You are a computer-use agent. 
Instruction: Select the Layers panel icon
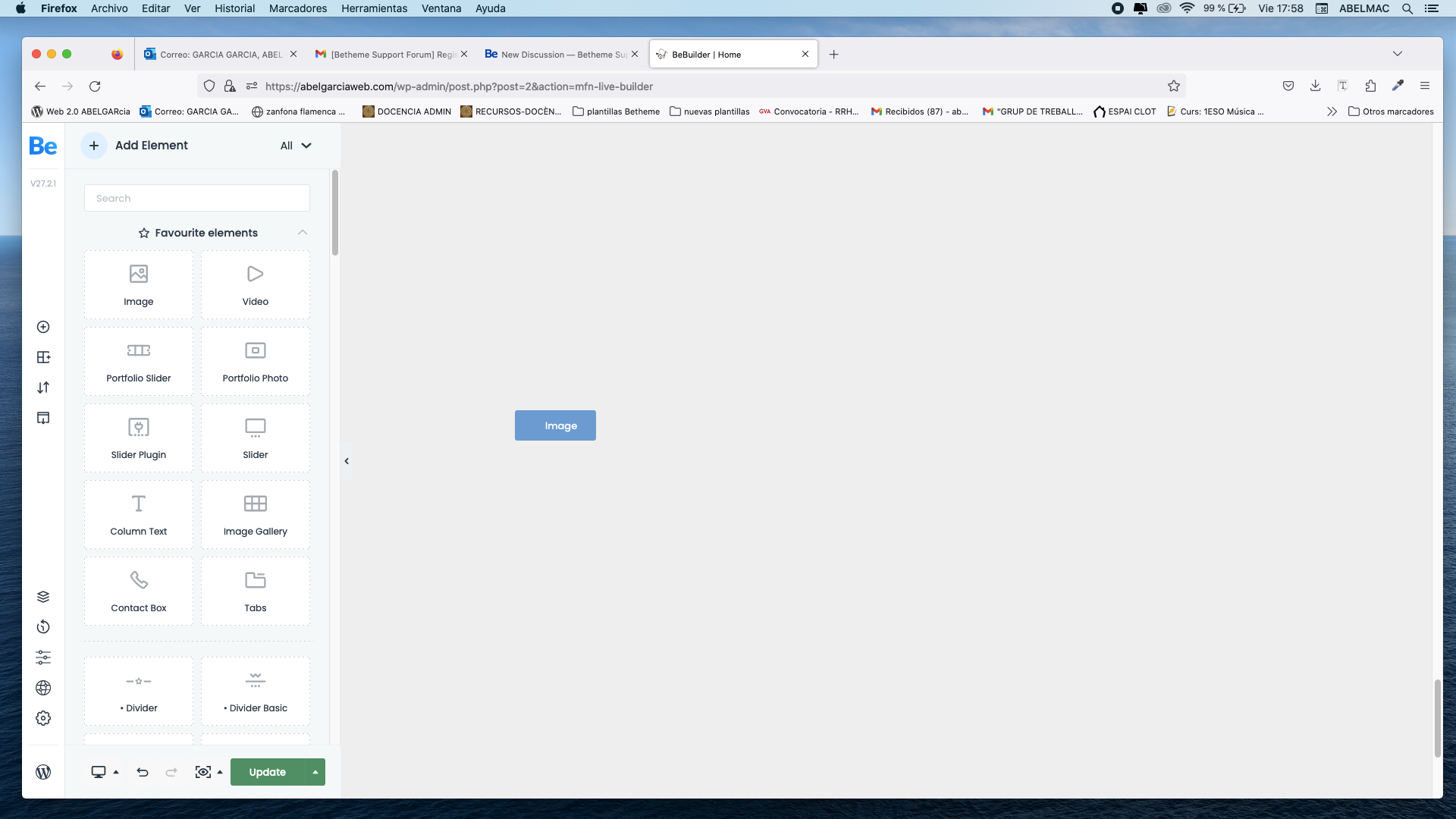(x=43, y=596)
